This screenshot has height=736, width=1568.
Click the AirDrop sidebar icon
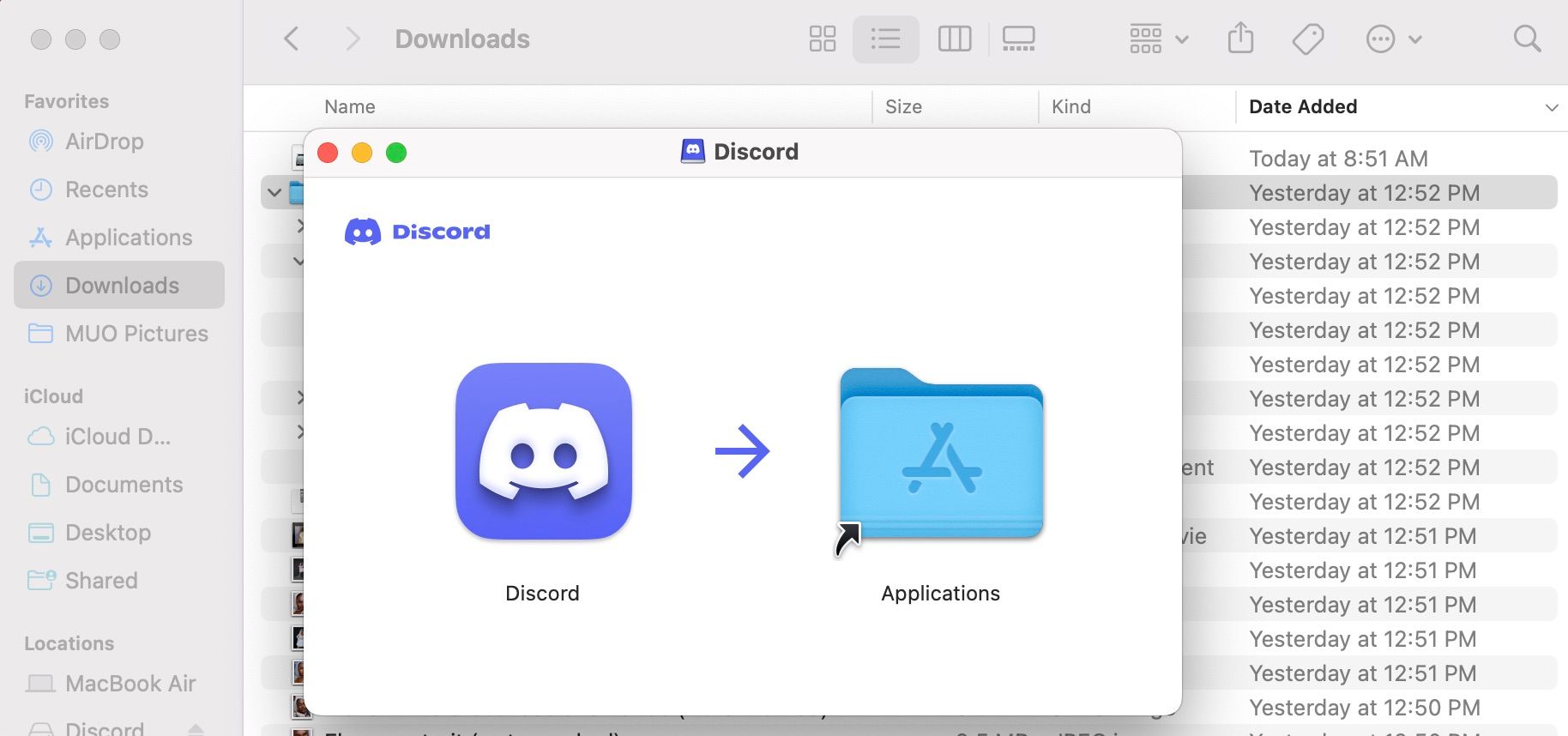point(40,141)
